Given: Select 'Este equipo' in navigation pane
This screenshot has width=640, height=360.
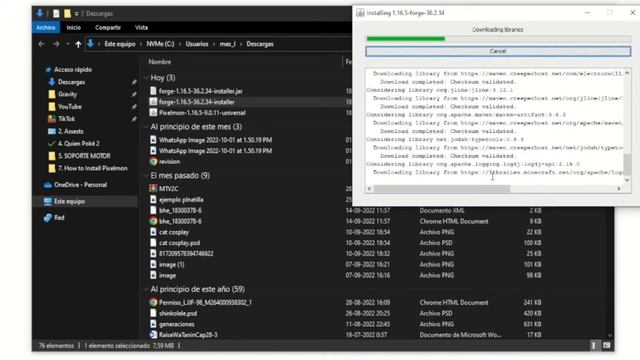Looking at the screenshot, I should tap(69, 201).
